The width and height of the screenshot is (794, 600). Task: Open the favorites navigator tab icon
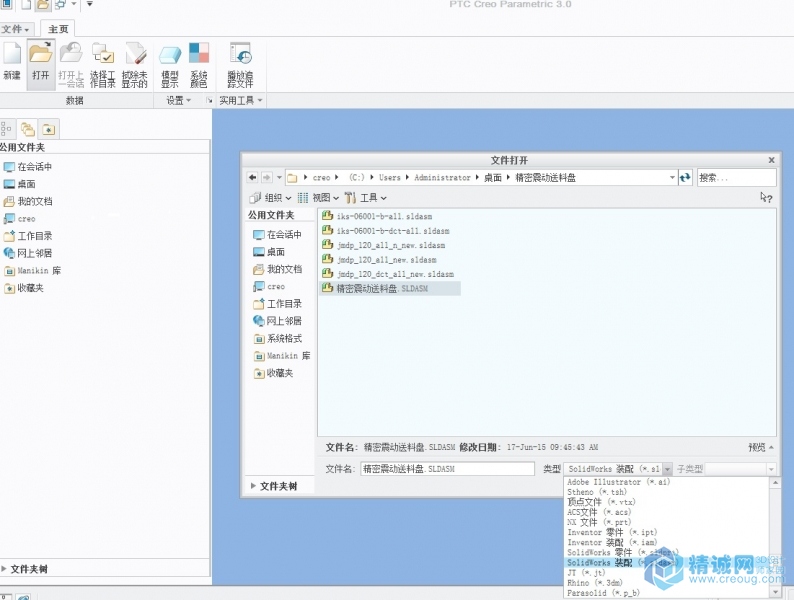tap(49, 130)
